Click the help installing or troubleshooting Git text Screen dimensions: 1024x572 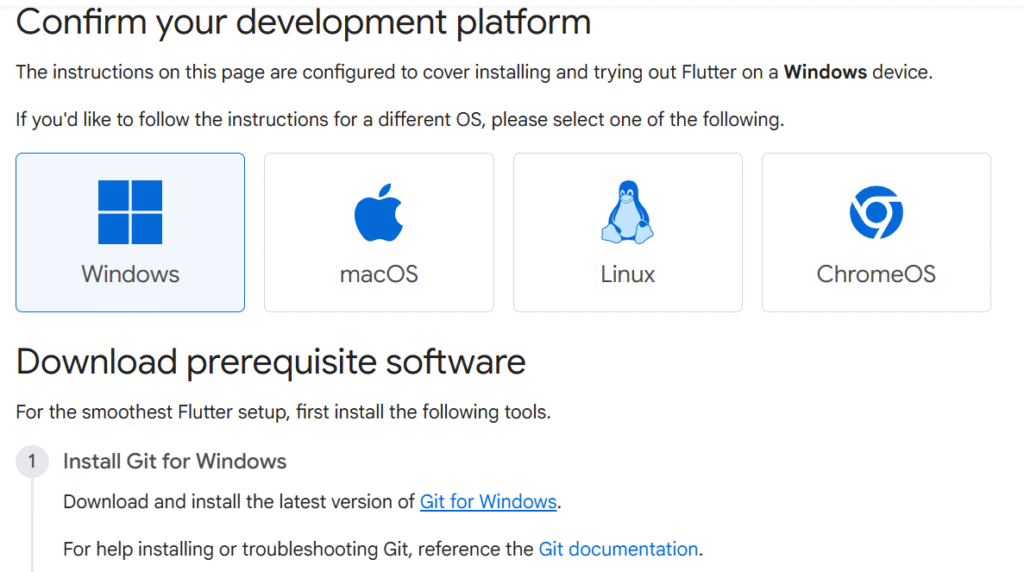point(298,549)
